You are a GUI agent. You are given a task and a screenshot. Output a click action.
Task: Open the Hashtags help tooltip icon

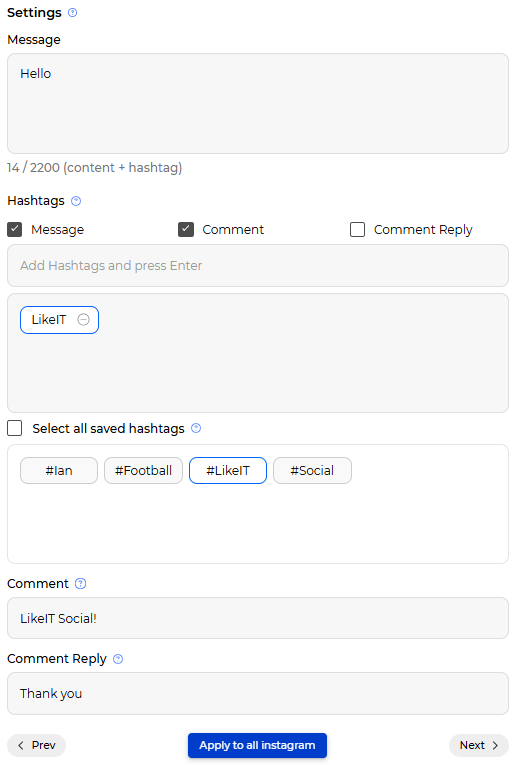coord(76,201)
